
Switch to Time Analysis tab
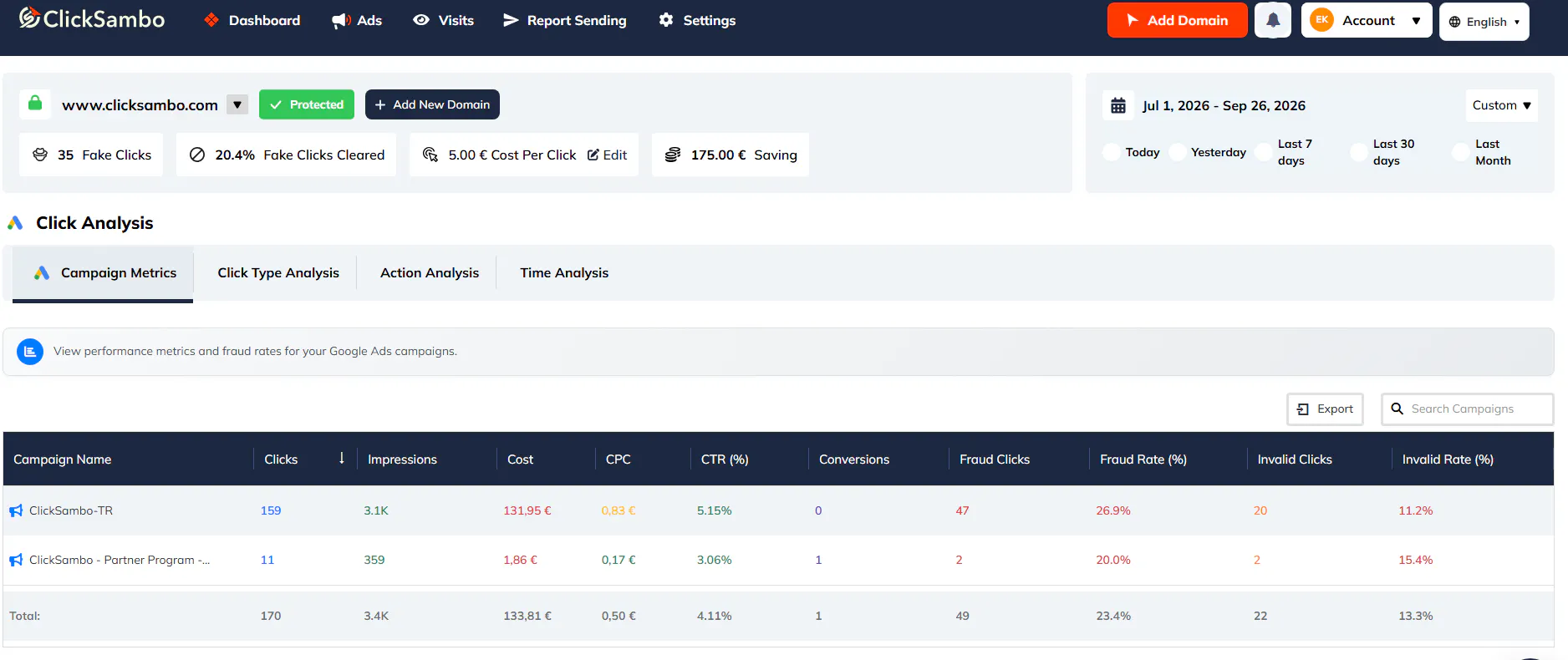click(x=564, y=273)
